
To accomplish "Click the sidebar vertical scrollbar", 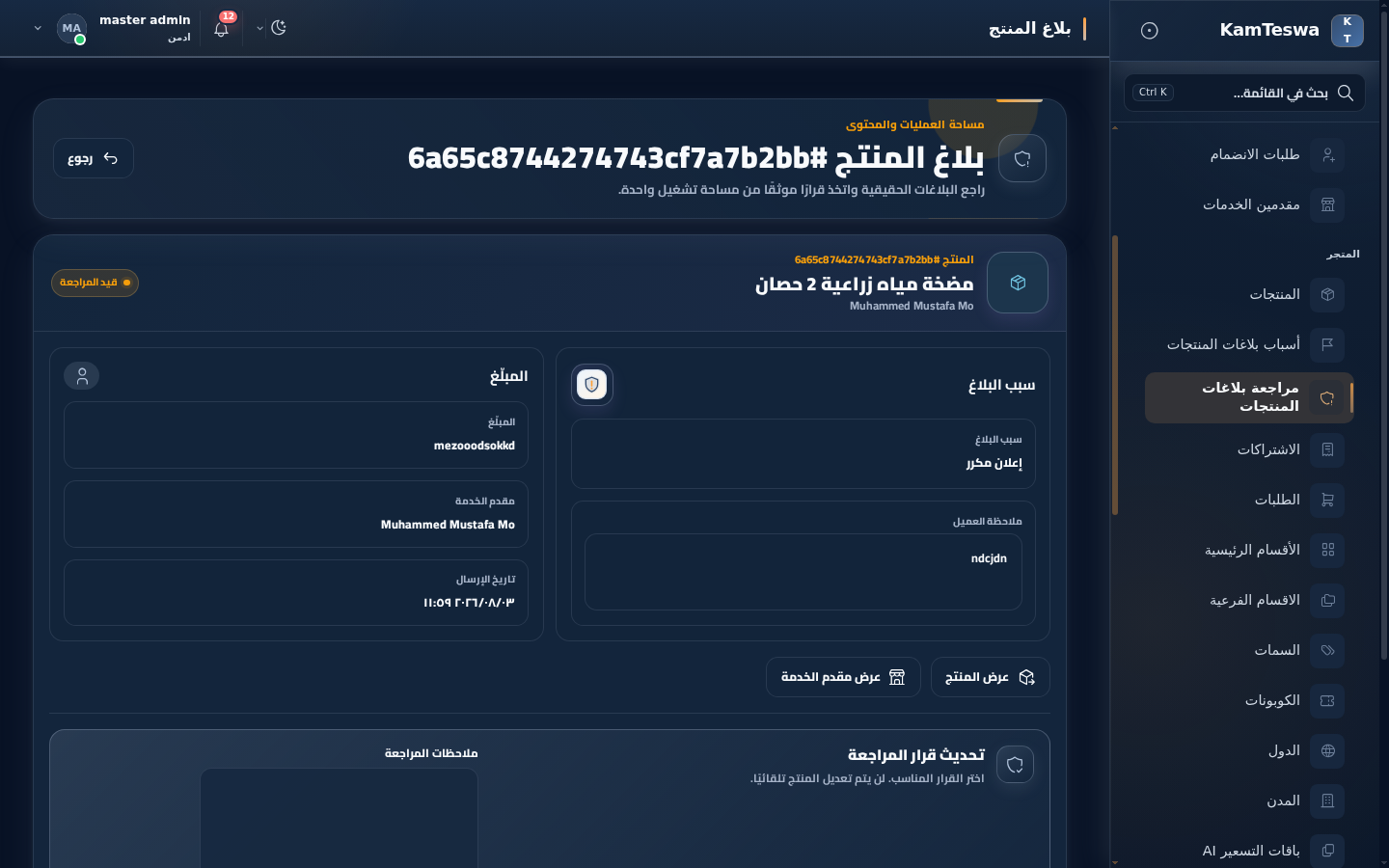I will 1115,376.
